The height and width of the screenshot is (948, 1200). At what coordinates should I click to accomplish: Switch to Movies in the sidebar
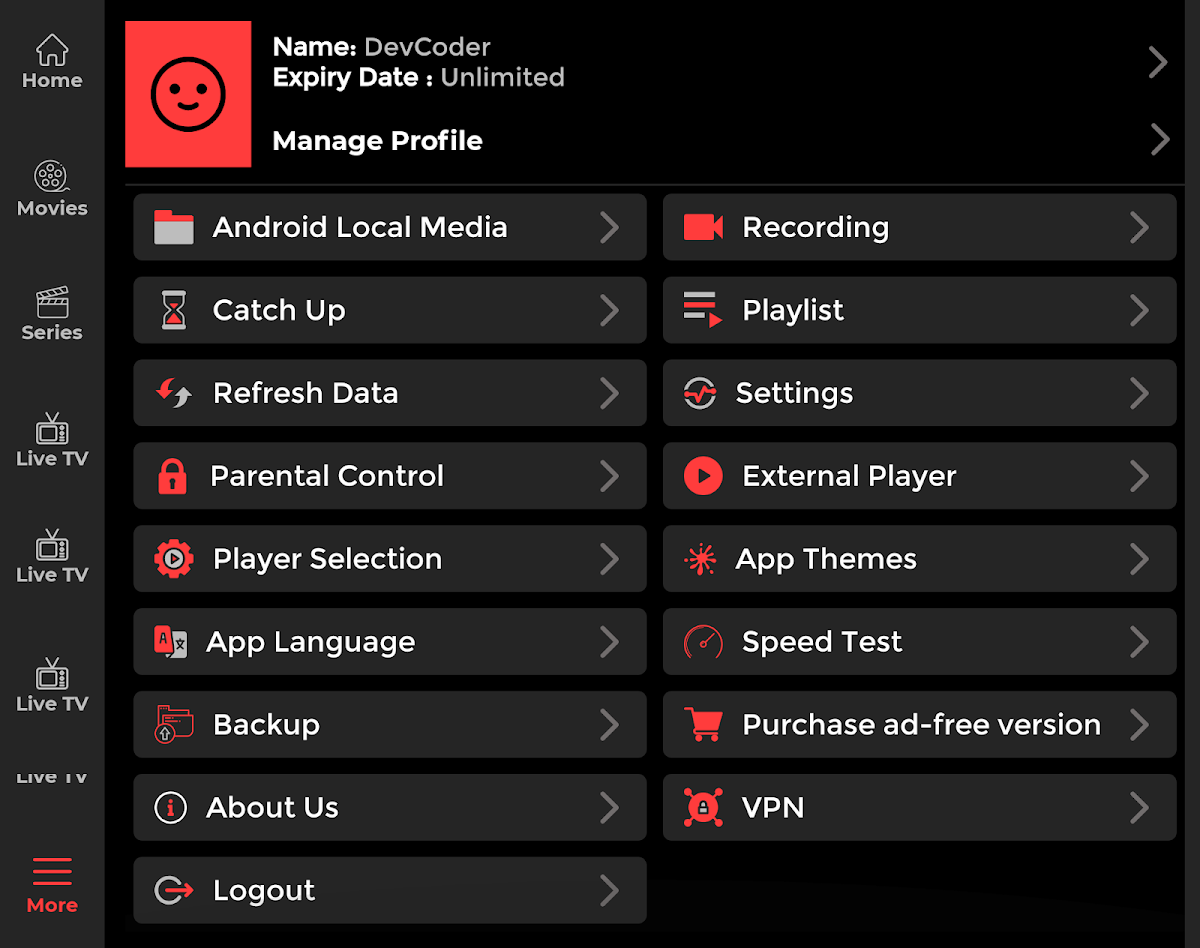pos(52,190)
